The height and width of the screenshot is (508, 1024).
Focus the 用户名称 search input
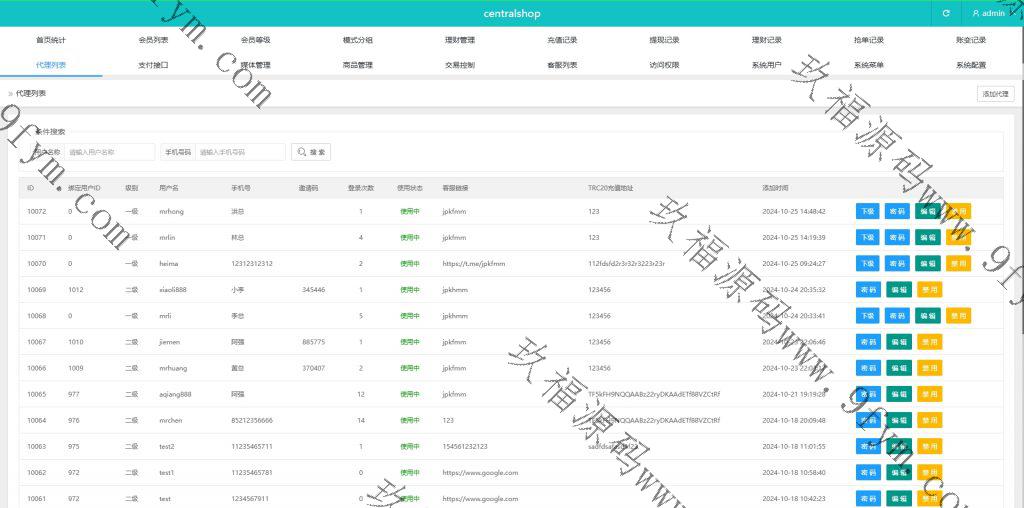[110, 152]
